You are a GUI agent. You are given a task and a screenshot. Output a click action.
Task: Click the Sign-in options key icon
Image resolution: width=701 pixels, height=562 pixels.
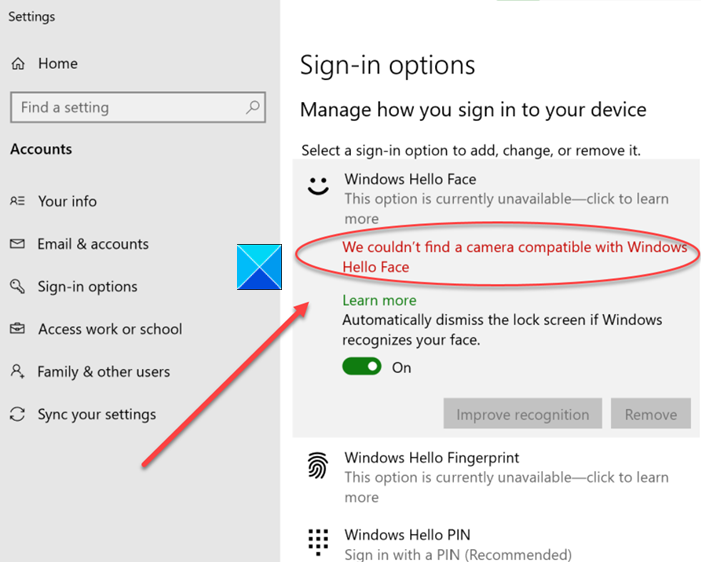(17, 286)
